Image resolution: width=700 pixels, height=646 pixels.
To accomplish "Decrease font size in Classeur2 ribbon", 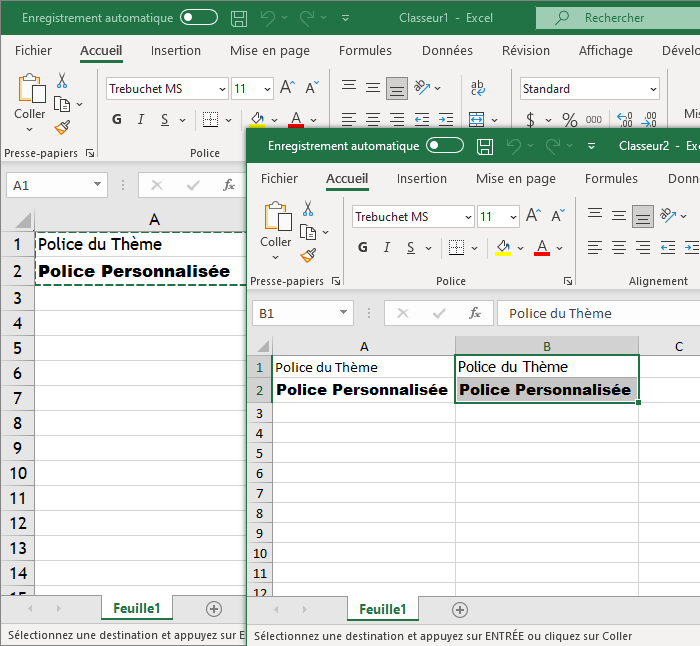I will coord(558,215).
